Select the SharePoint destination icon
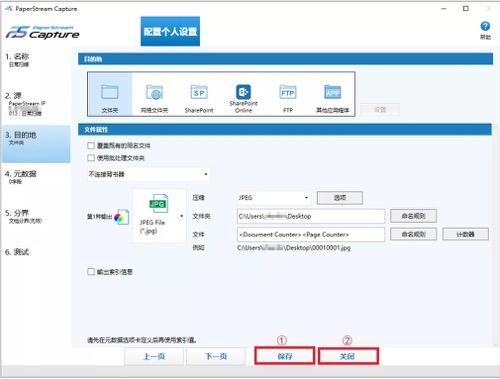 199,94
